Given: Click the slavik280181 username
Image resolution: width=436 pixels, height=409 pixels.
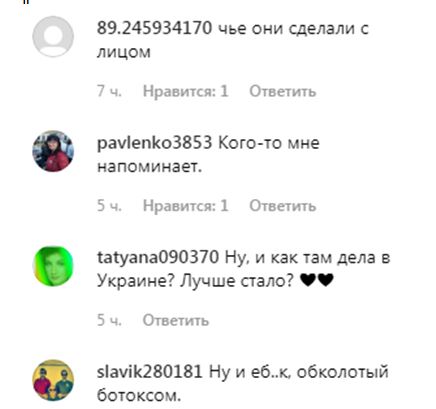Looking at the screenshot, I should click(150, 372).
